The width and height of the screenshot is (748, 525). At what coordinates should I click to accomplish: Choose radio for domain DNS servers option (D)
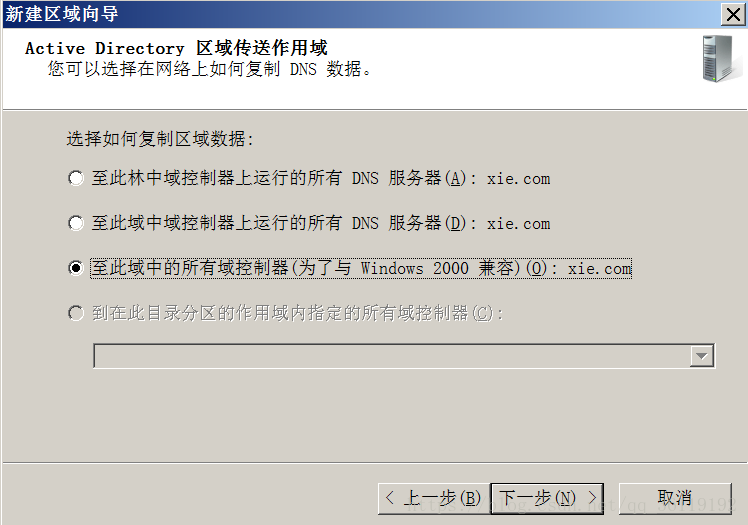tap(76, 223)
